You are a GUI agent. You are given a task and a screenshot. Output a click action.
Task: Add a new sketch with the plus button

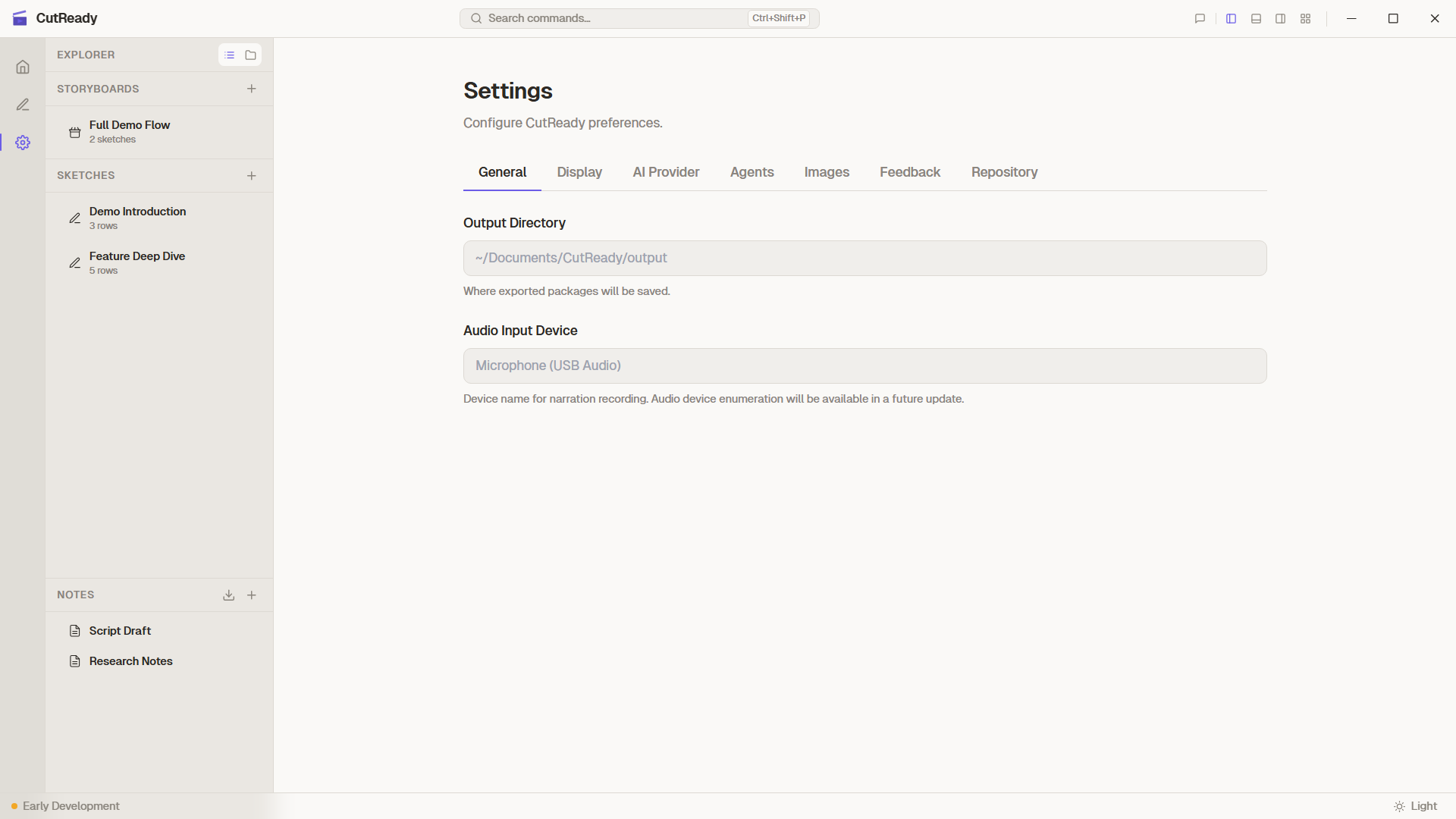click(x=252, y=175)
